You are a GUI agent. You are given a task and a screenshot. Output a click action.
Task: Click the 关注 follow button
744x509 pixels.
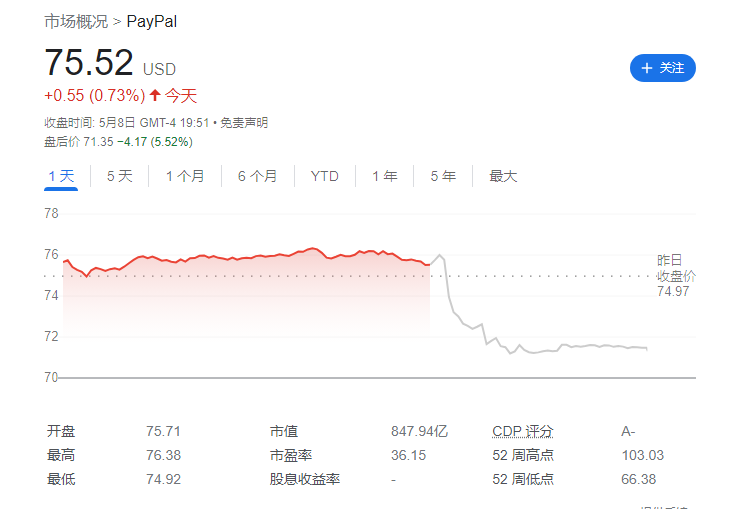pos(662,68)
